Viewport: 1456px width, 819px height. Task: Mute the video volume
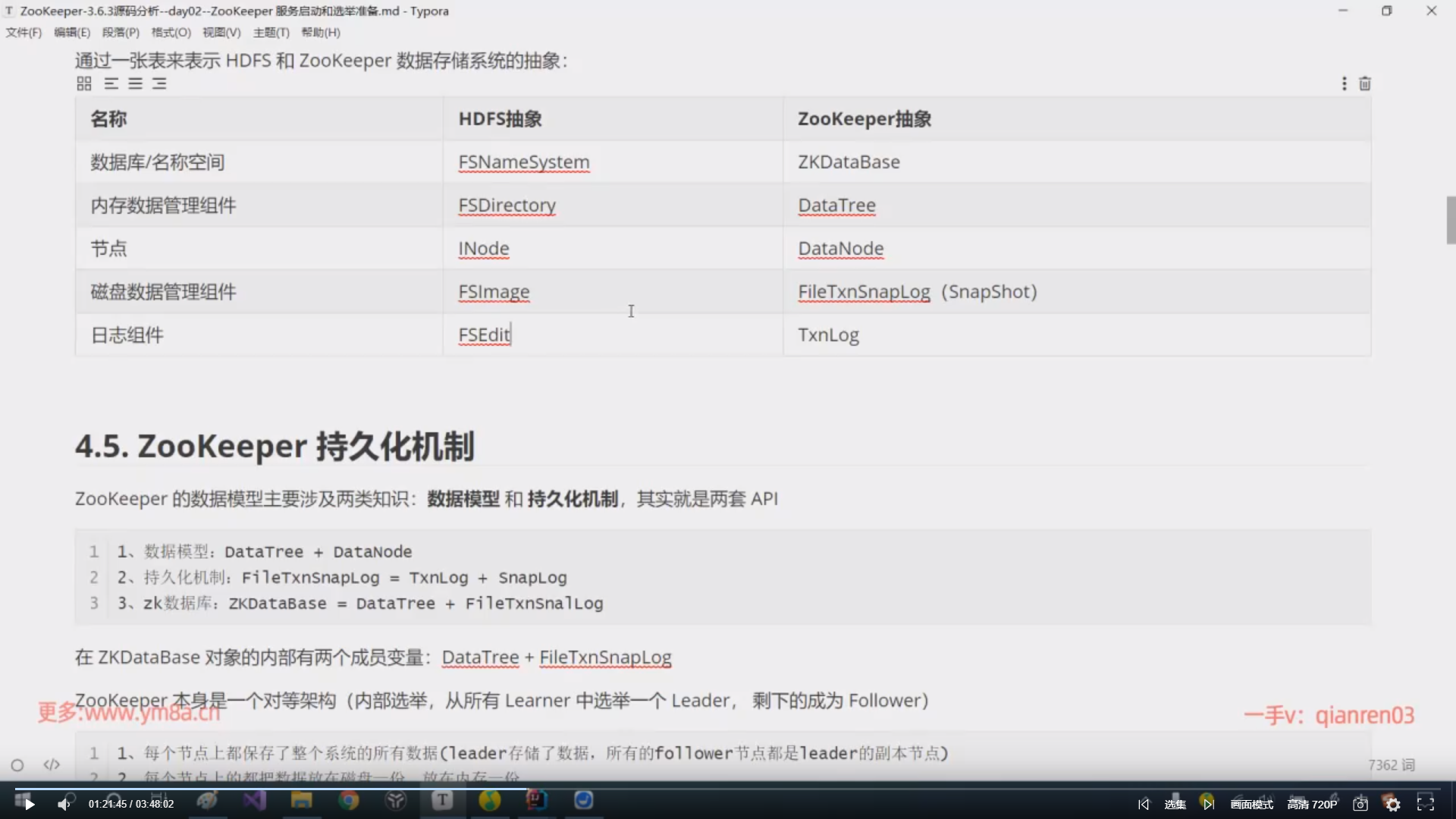point(64,804)
